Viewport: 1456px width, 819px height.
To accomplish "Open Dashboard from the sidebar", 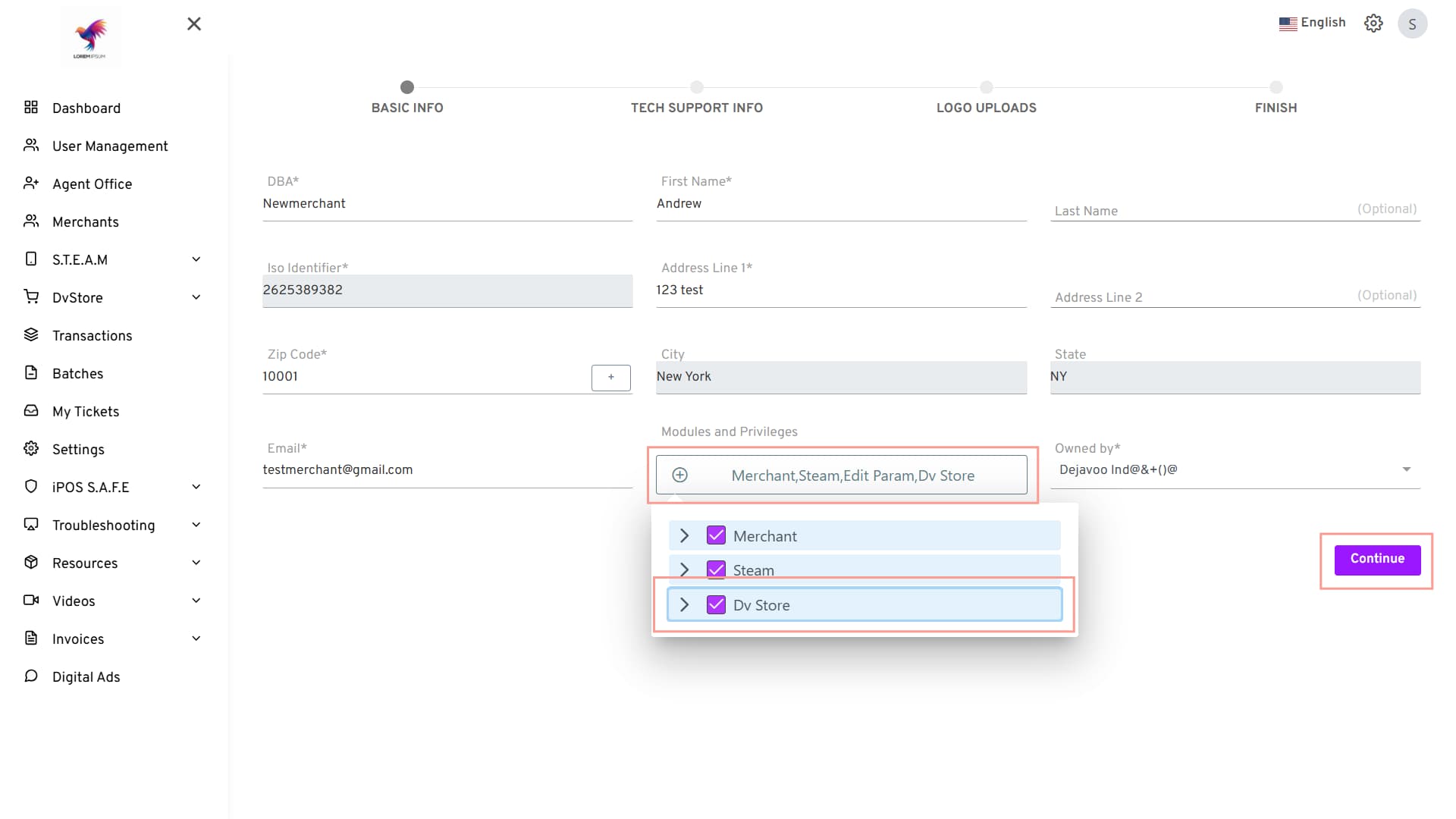I will tap(86, 108).
